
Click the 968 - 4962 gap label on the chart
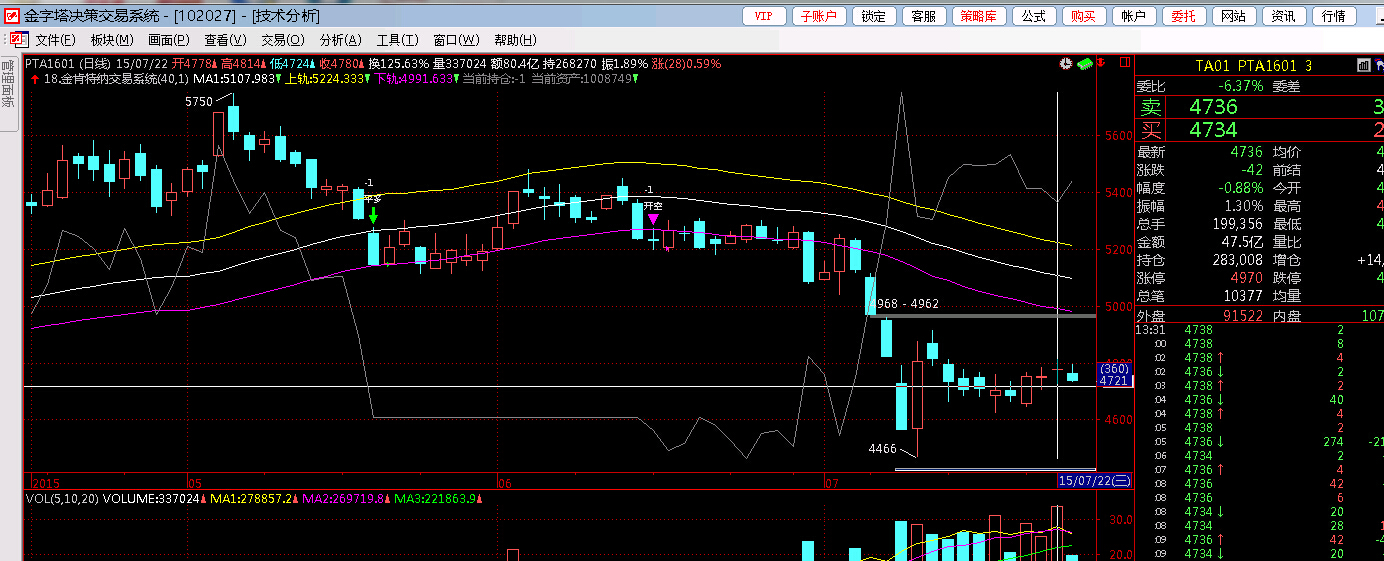click(x=908, y=303)
